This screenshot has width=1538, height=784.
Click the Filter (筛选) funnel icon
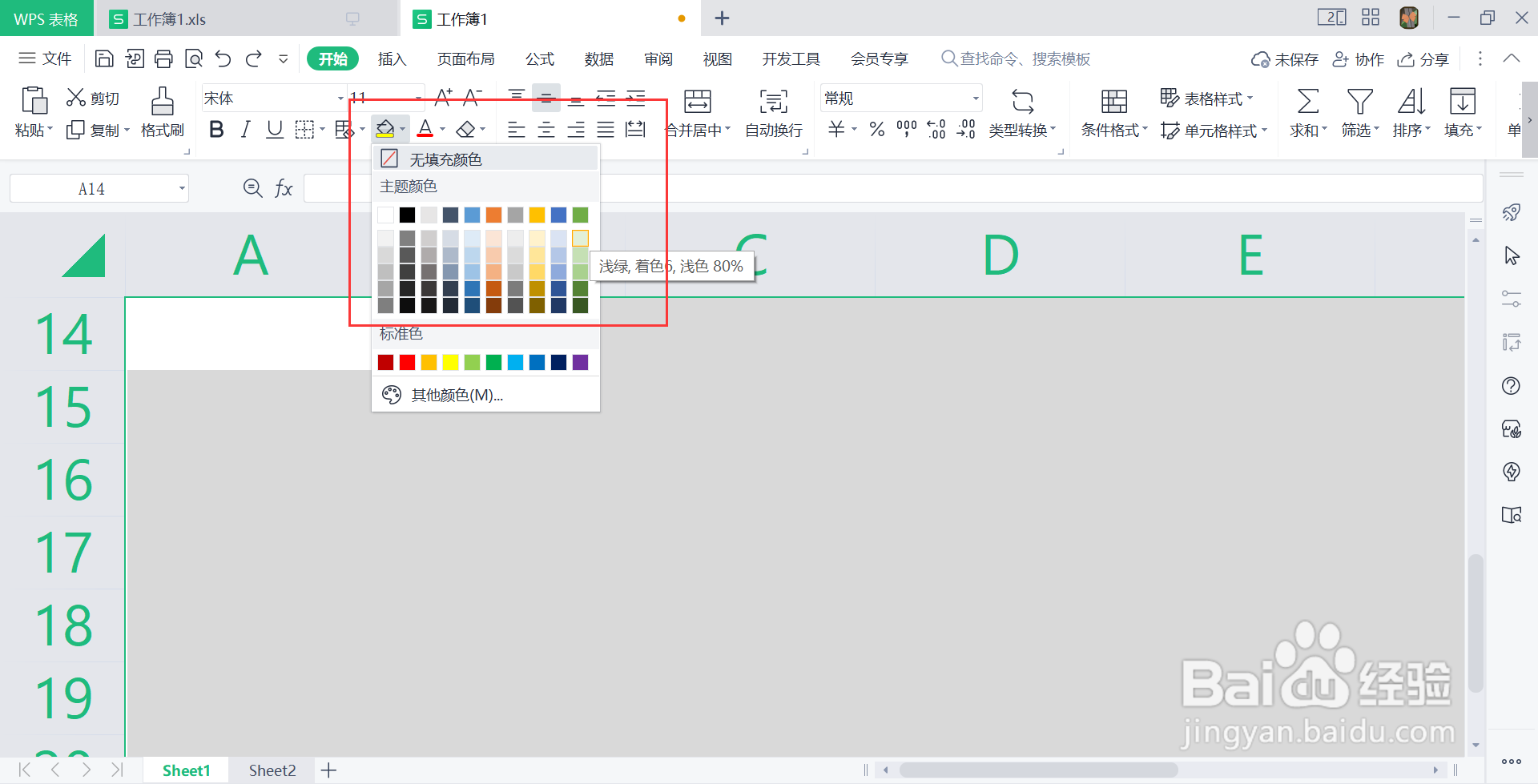pyautogui.click(x=1359, y=101)
